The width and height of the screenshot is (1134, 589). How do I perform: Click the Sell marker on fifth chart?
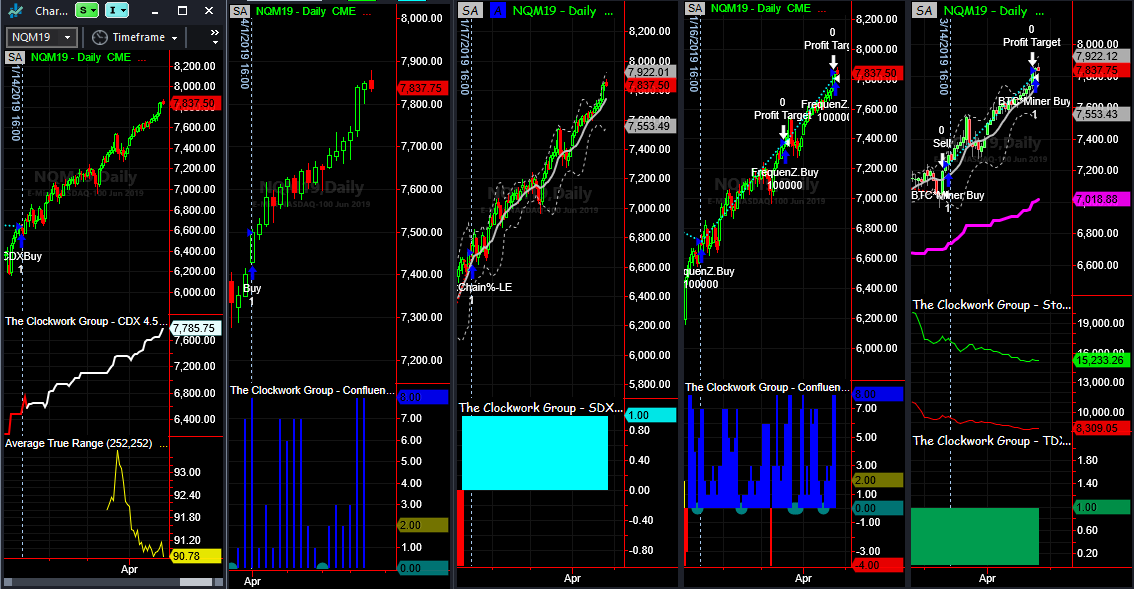pyautogui.click(x=942, y=143)
